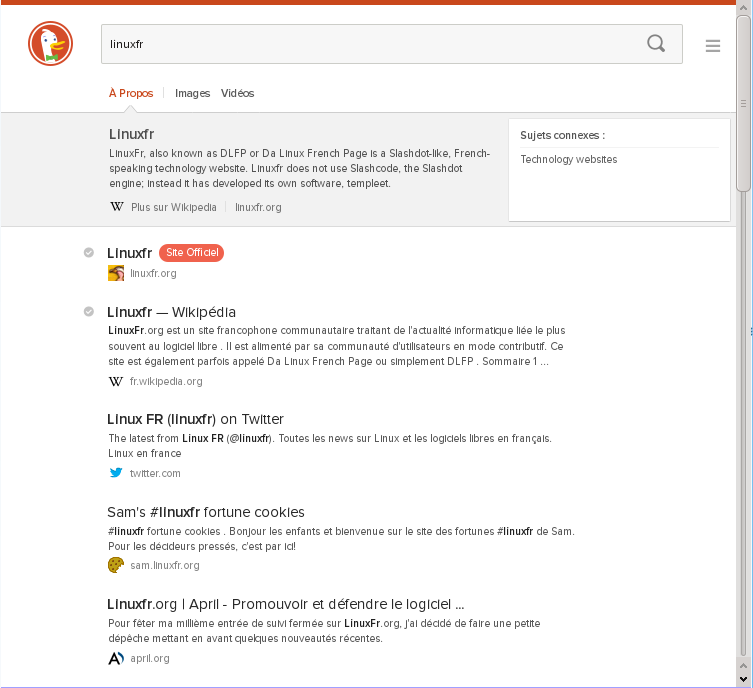Click the April.org favicon

click(116, 658)
